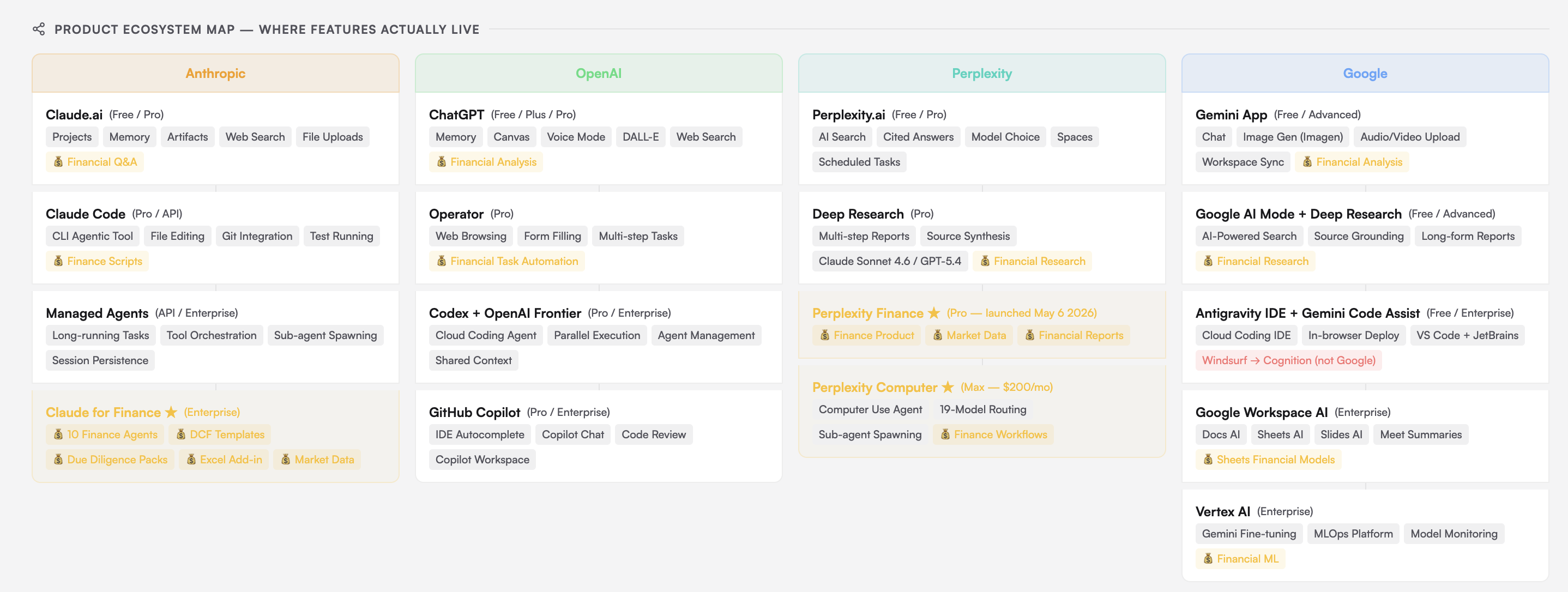Click money bag icon on Financial Task Automation tag
This screenshot has width=1568, height=592.
tap(442, 261)
